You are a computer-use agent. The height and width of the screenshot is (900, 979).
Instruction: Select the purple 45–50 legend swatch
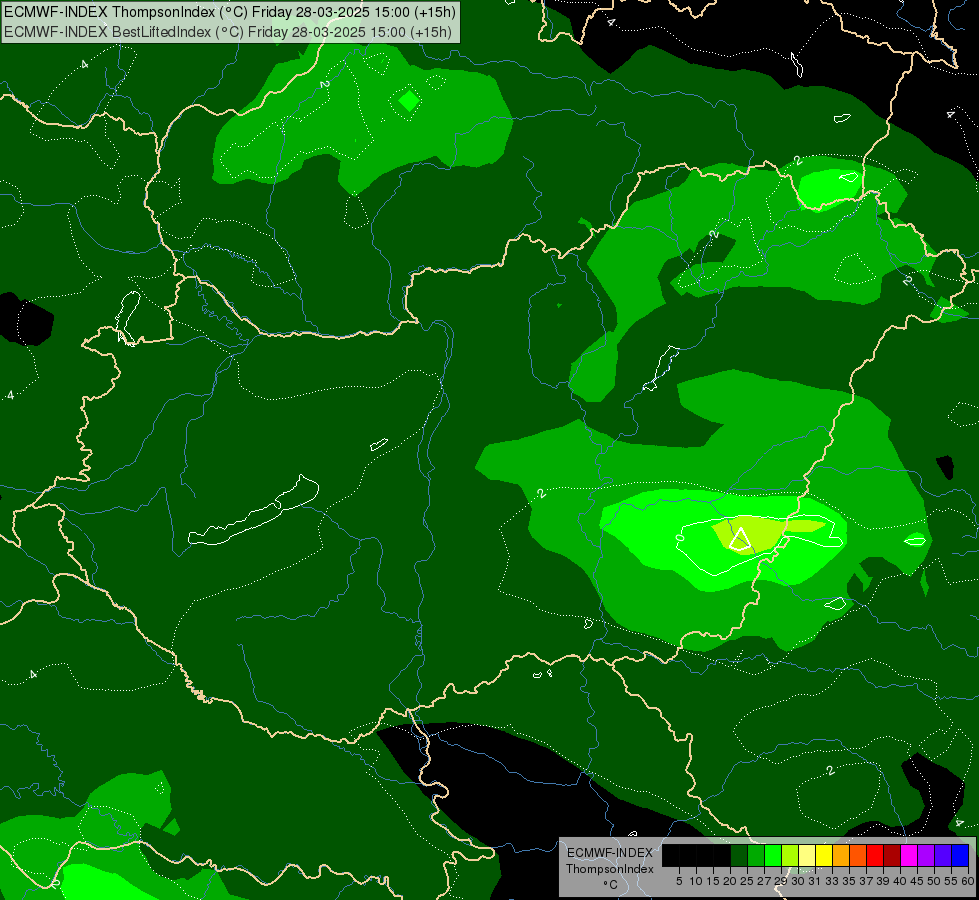click(926, 855)
